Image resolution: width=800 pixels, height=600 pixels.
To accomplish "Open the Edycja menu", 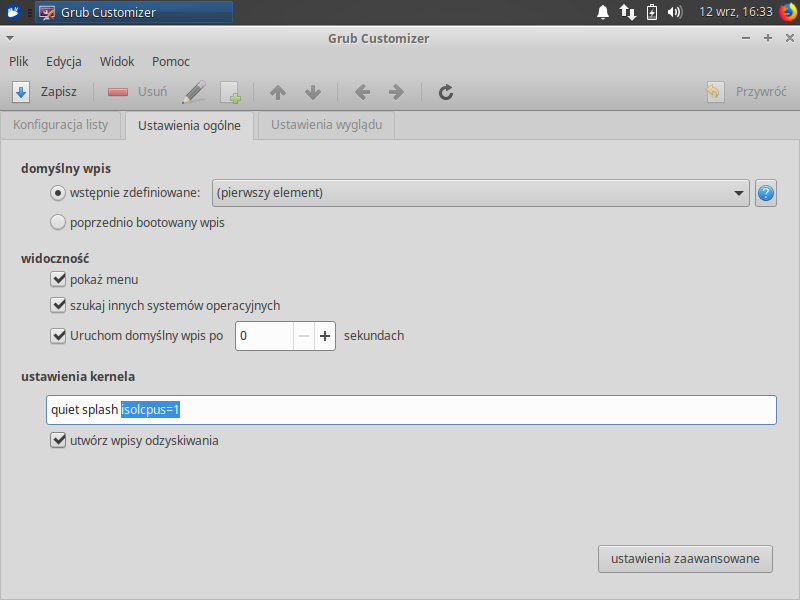I will pyautogui.click(x=64, y=62).
